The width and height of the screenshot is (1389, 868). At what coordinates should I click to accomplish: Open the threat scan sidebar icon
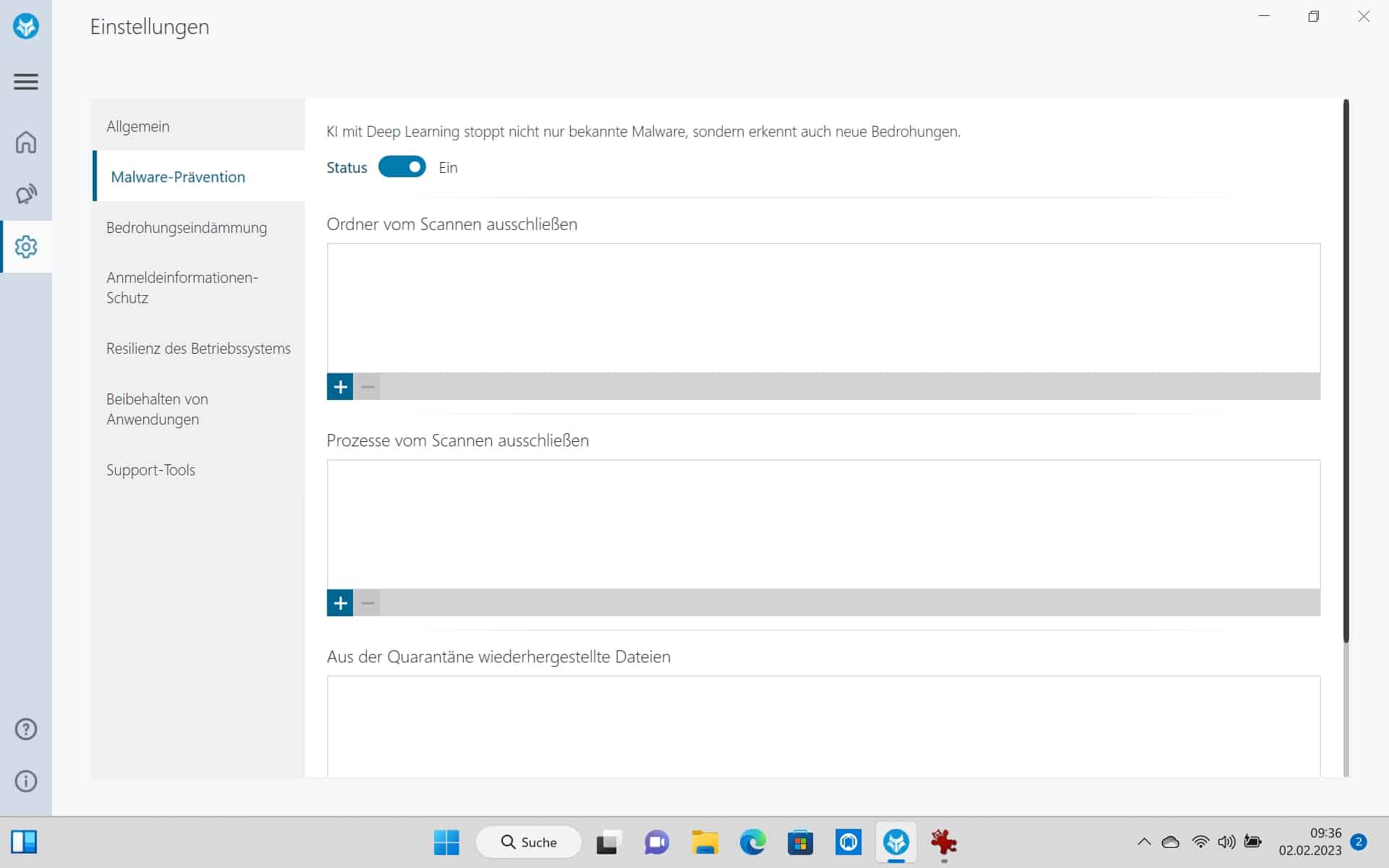(x=26, y=194)
